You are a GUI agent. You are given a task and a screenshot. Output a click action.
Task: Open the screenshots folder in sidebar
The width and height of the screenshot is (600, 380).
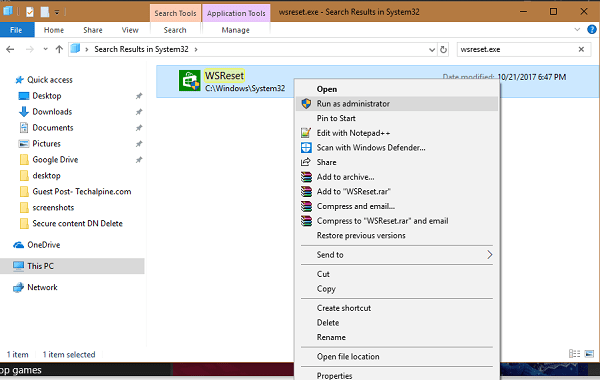click(x=53, y=208)
